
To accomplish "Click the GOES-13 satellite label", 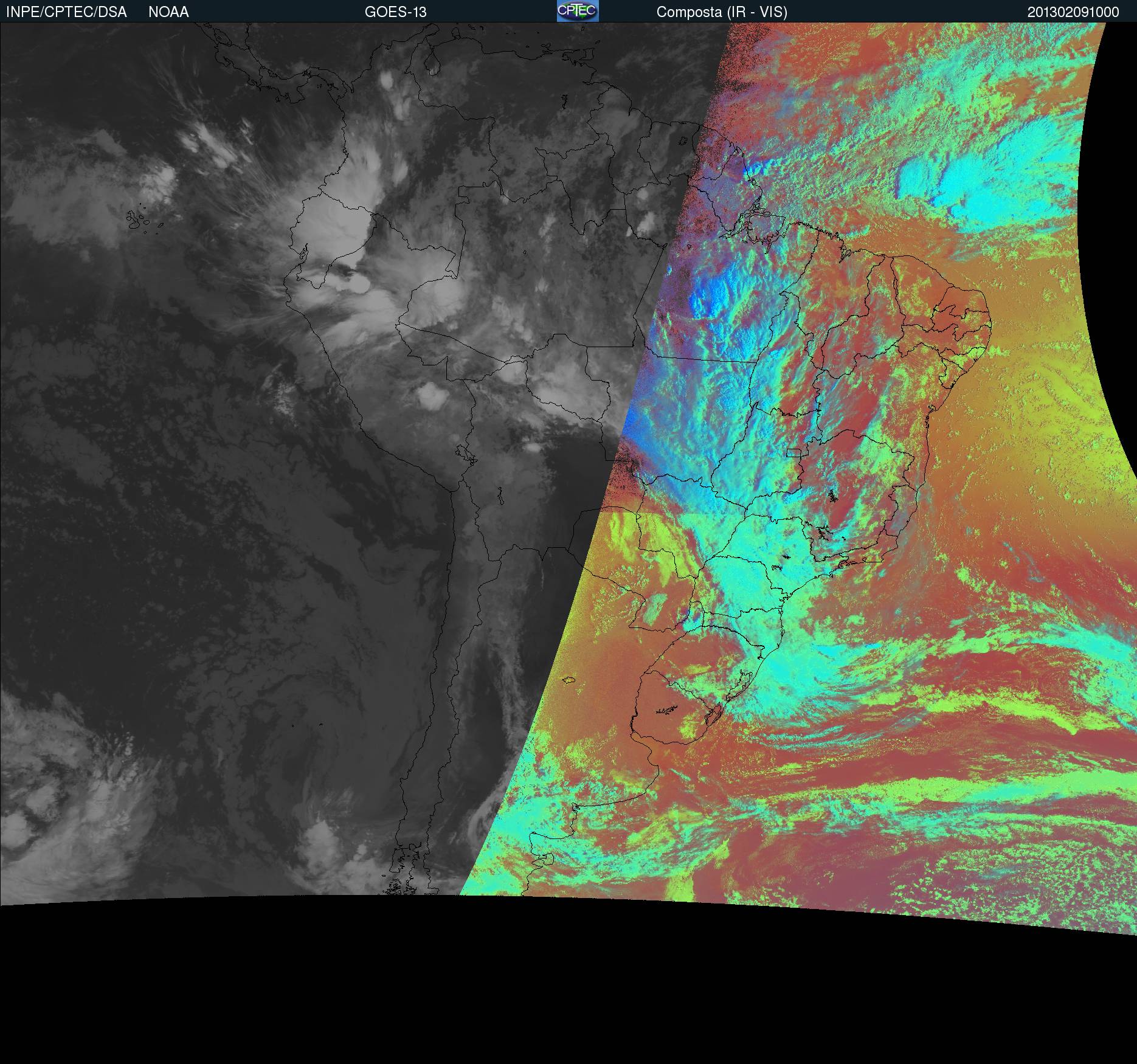I will point(395,12).
